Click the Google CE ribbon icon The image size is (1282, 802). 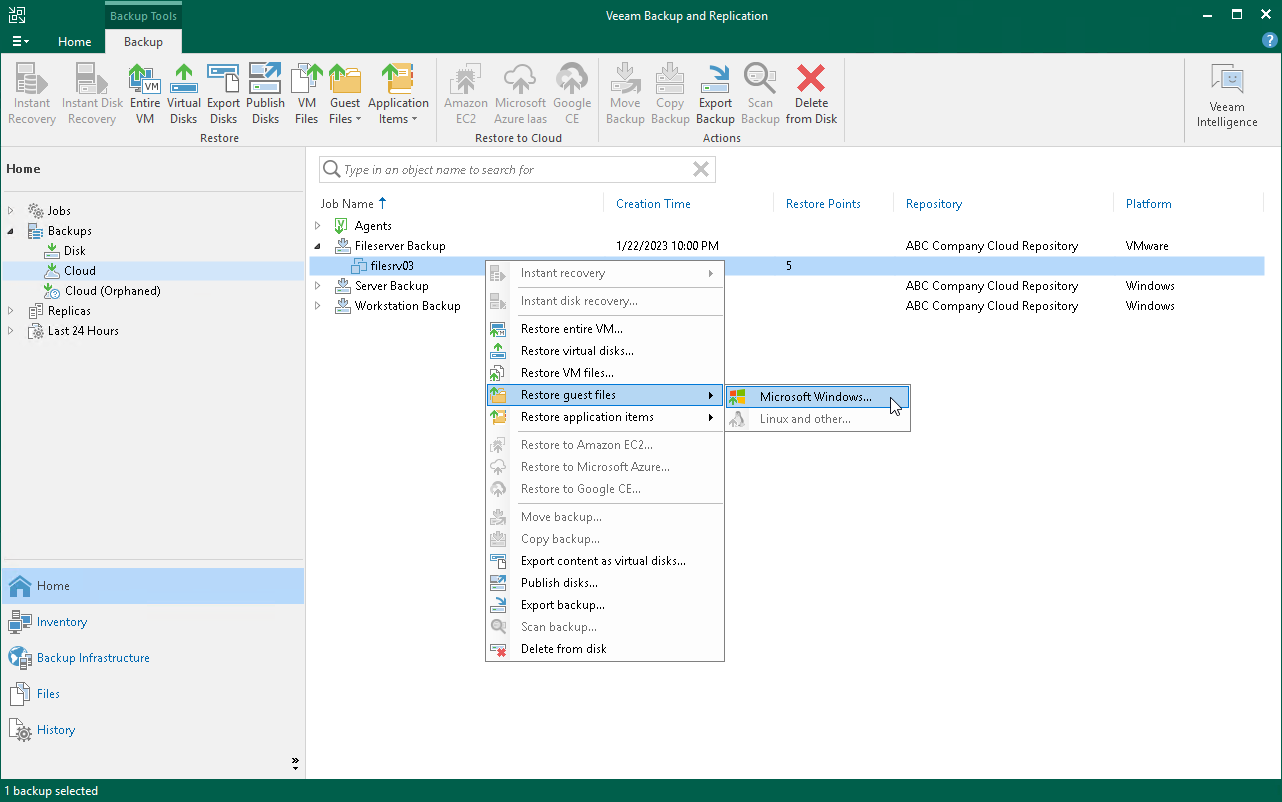coord(572,94)
